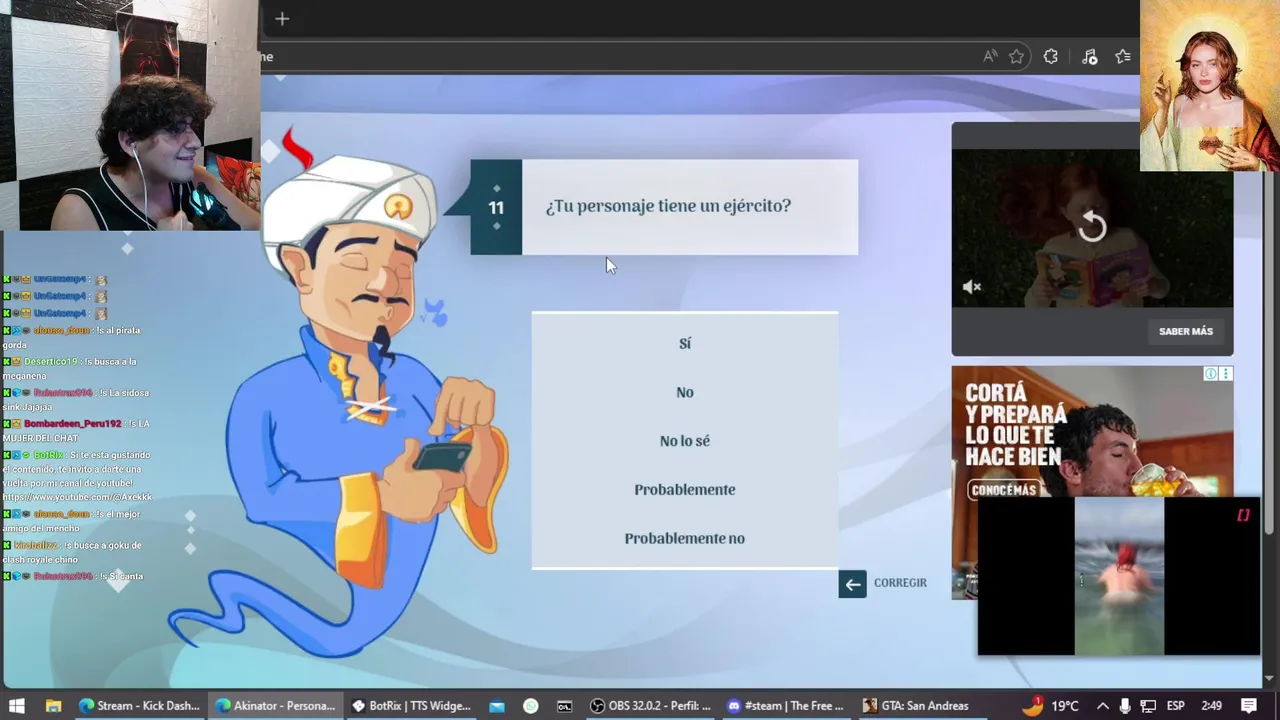Choose 'Probablemente no' as the answer

[x=685, y=538]
